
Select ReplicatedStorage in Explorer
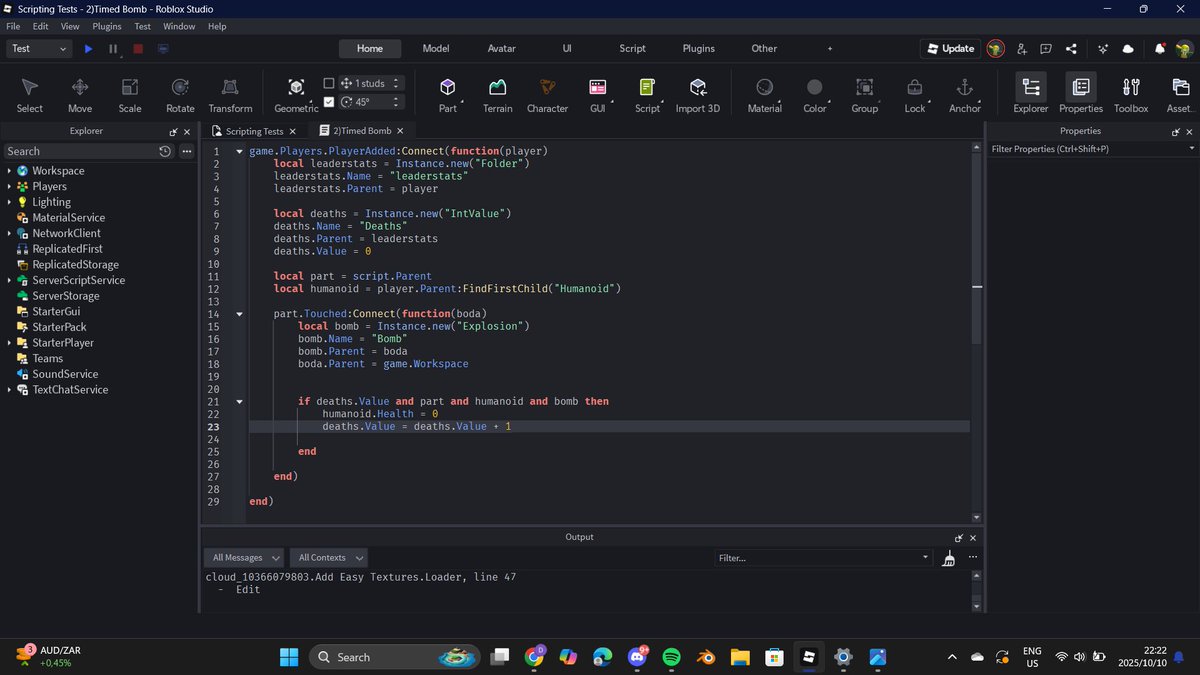[75, 264]
